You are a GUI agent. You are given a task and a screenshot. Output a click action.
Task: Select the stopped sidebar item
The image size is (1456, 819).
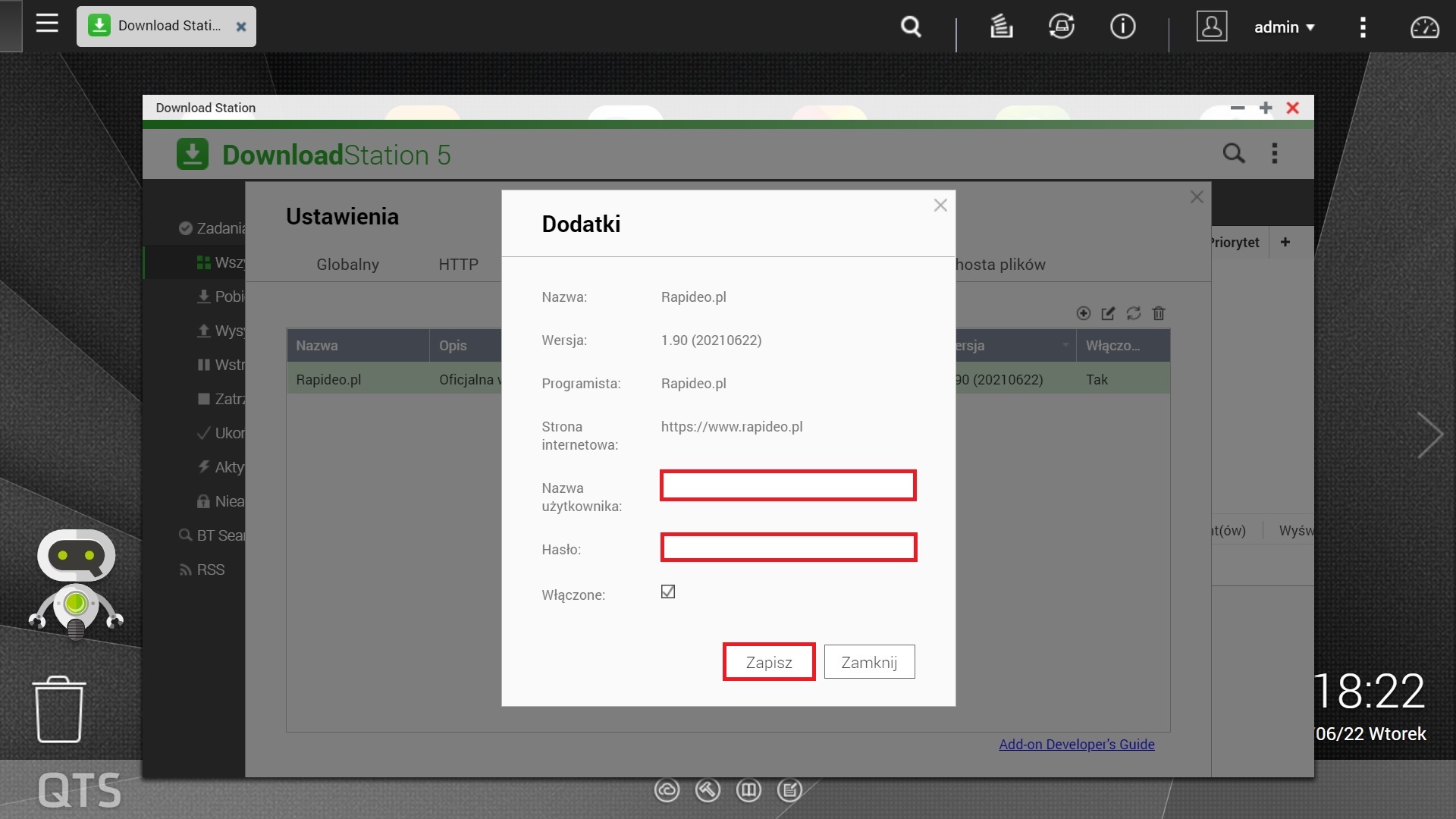[220, 399]
